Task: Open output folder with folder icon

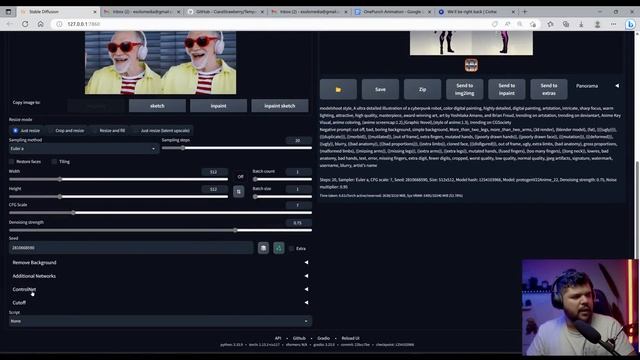Action: (x=338, y=89)
